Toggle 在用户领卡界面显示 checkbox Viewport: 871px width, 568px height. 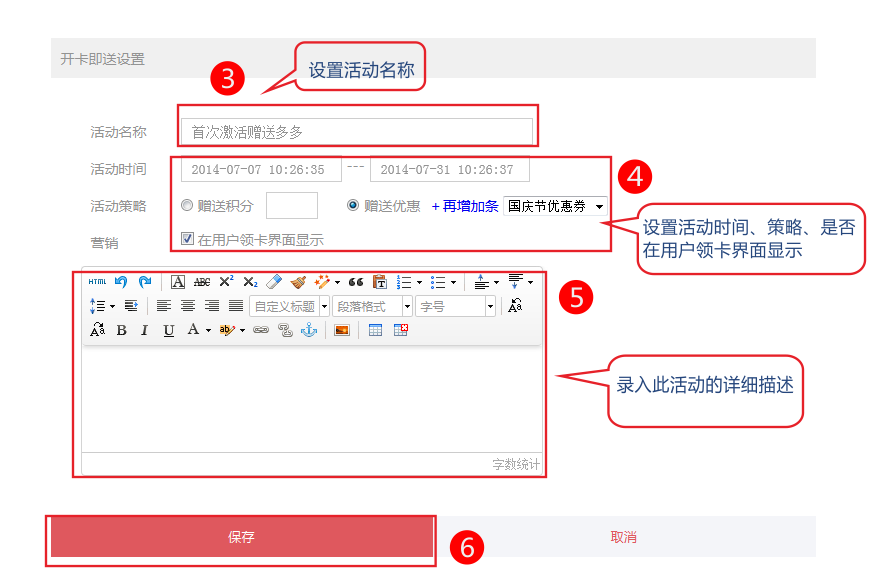187,239
